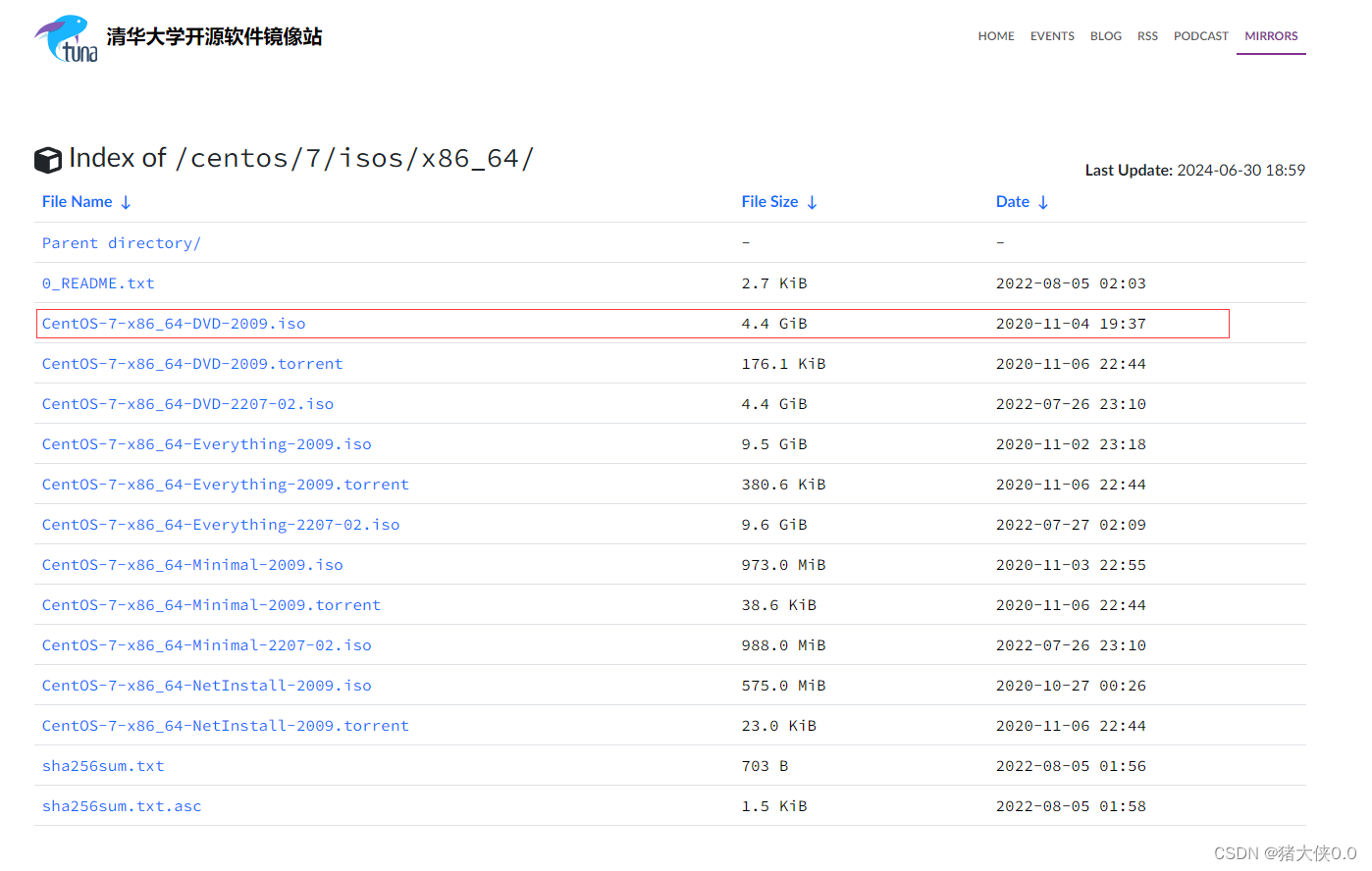This screenshot has width=1372, height=871.
Task: Click the date 2022-08-05 01:56
Action: (1071, 766)
